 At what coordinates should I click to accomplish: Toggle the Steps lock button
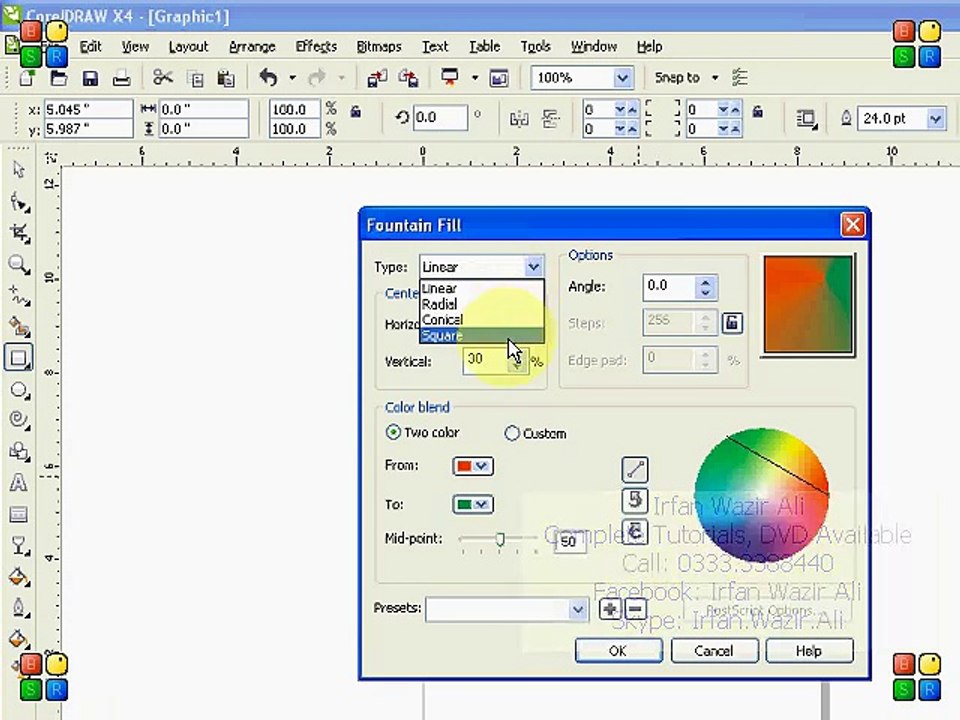[x=732, y=323]
